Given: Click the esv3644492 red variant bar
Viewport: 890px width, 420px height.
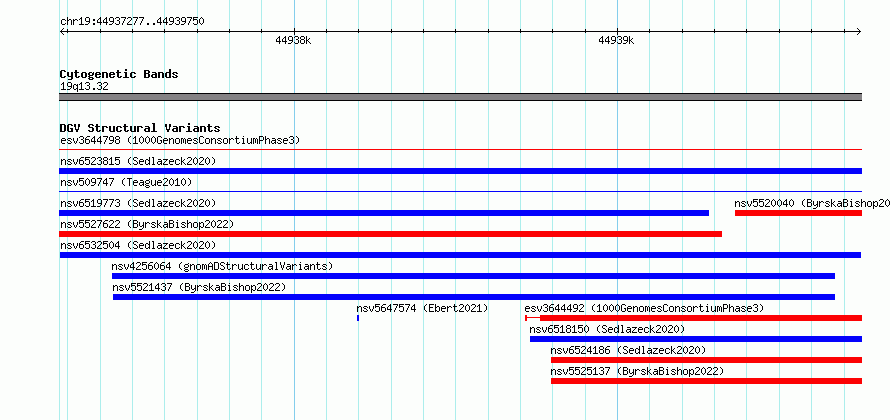Looking at the screenshot, I should pos(694,318).
